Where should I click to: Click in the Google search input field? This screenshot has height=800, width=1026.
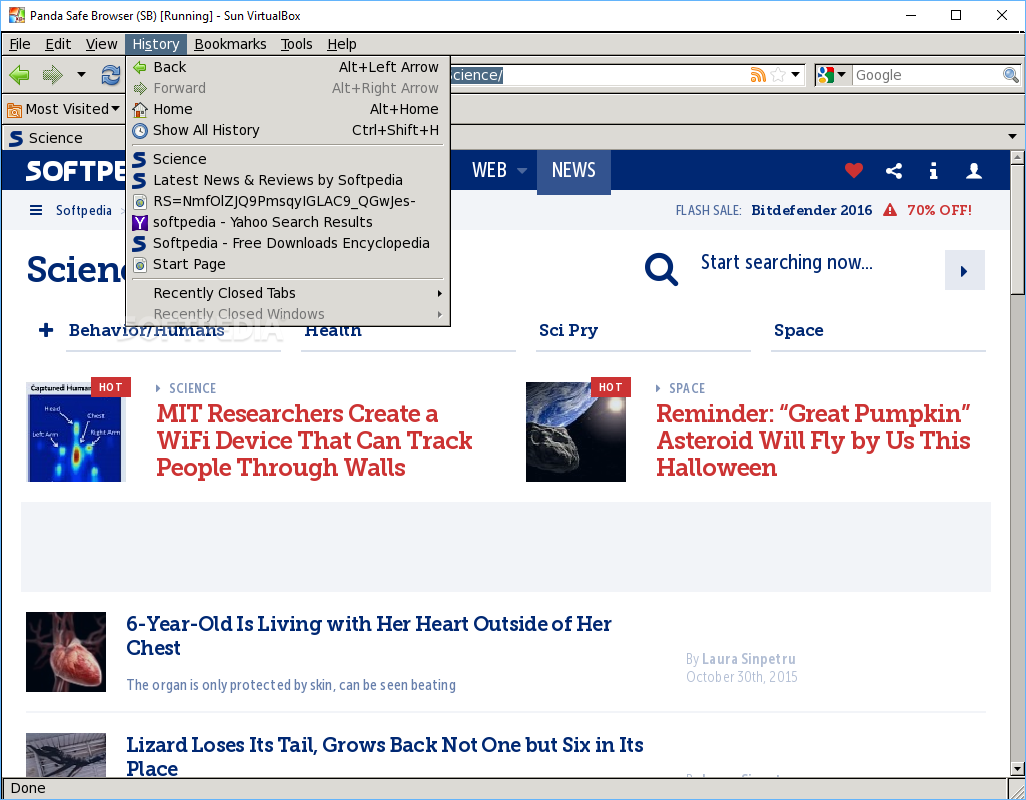click(928, 75)
